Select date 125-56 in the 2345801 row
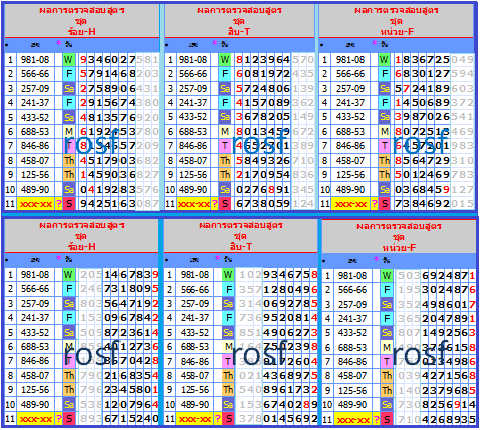The image size is (481, 430). (x=35, y=390)
